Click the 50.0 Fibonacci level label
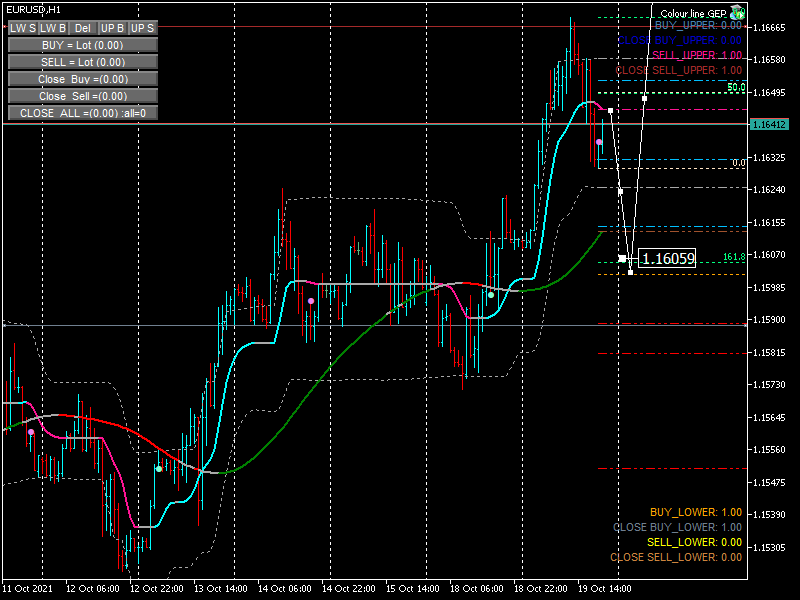 pyautogui.click(x=736, y=87)
